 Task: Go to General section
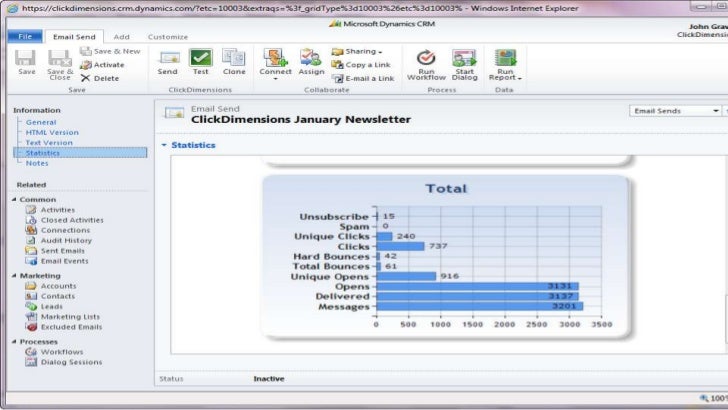click(41, 122)
